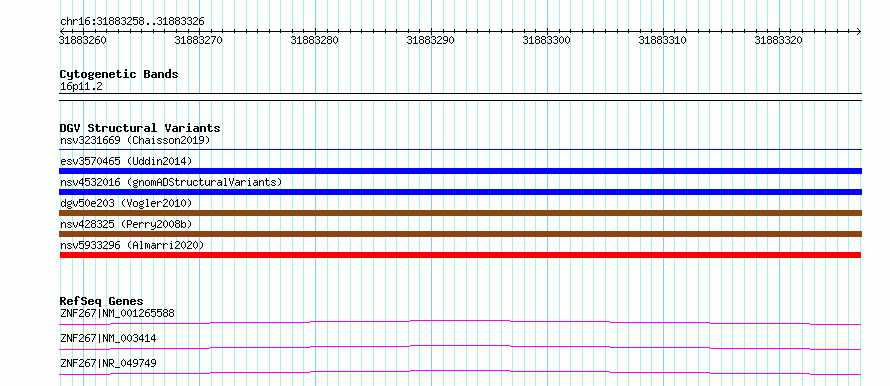
Task: Click the Cytogenetic Bands track title
Action: click(x=119, y=74)
